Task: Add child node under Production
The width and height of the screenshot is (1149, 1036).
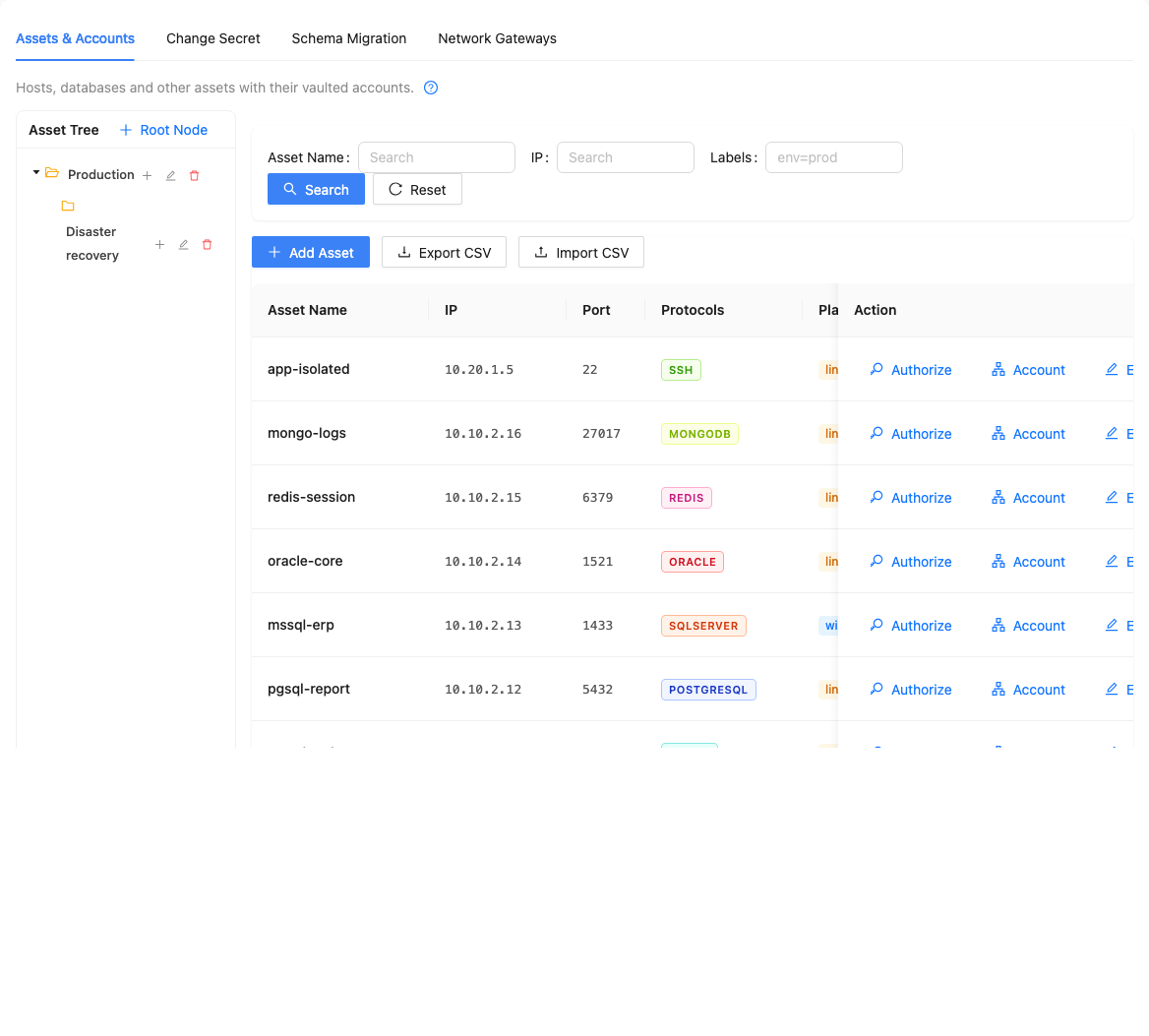Action: tap(148, 176)
